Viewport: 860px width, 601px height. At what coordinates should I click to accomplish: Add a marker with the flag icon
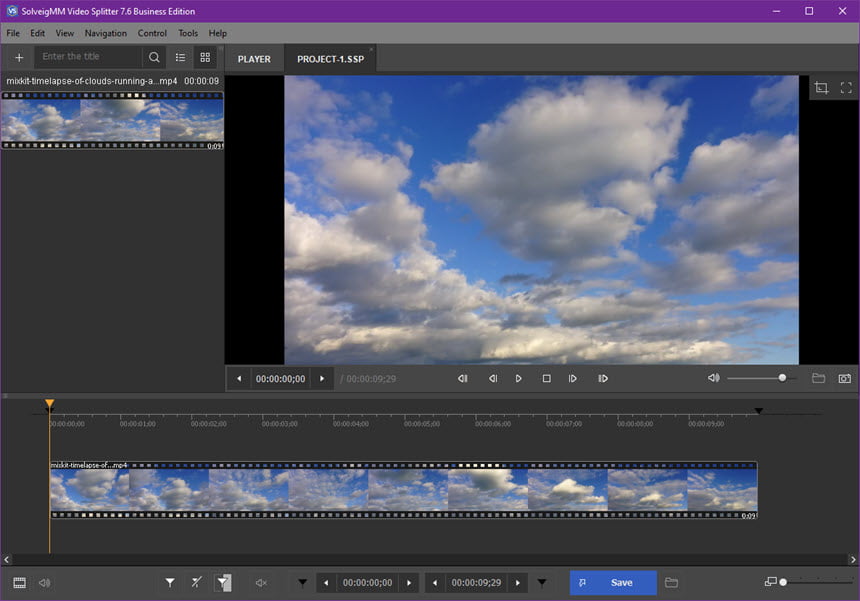tap(170, 582)
